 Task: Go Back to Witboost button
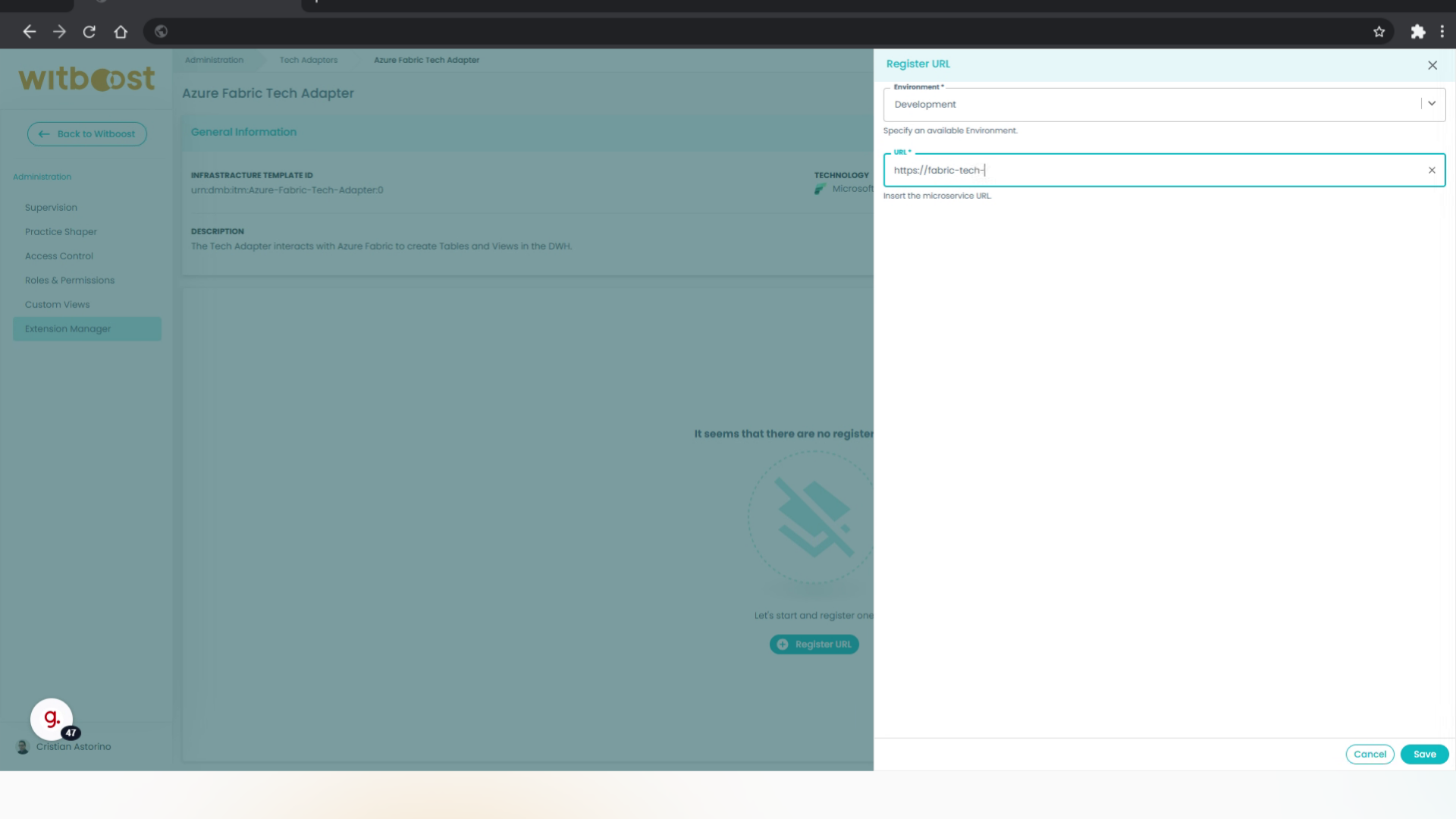[87, 134]
